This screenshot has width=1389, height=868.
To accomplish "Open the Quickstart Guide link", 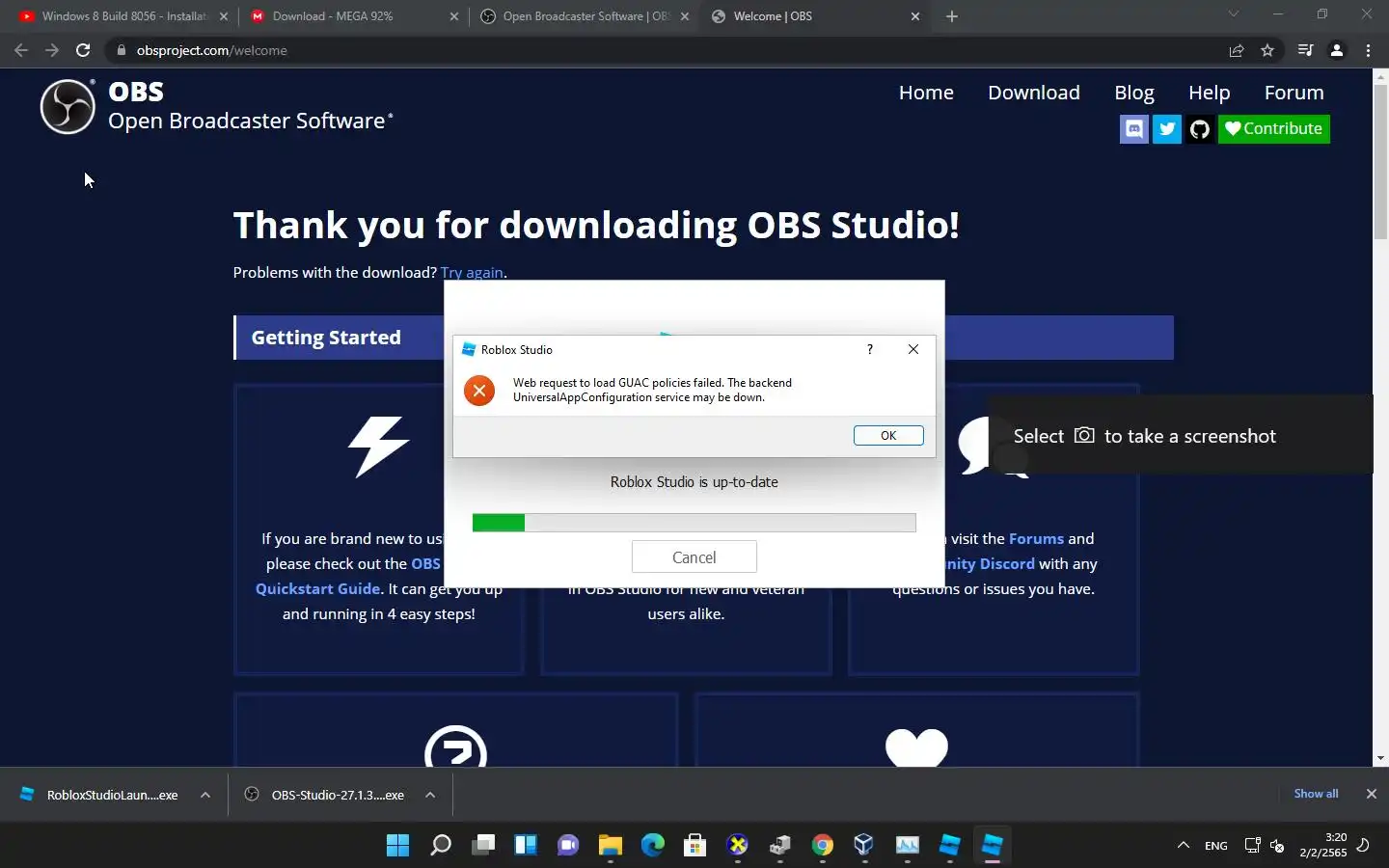I will [x=317, y=588].
